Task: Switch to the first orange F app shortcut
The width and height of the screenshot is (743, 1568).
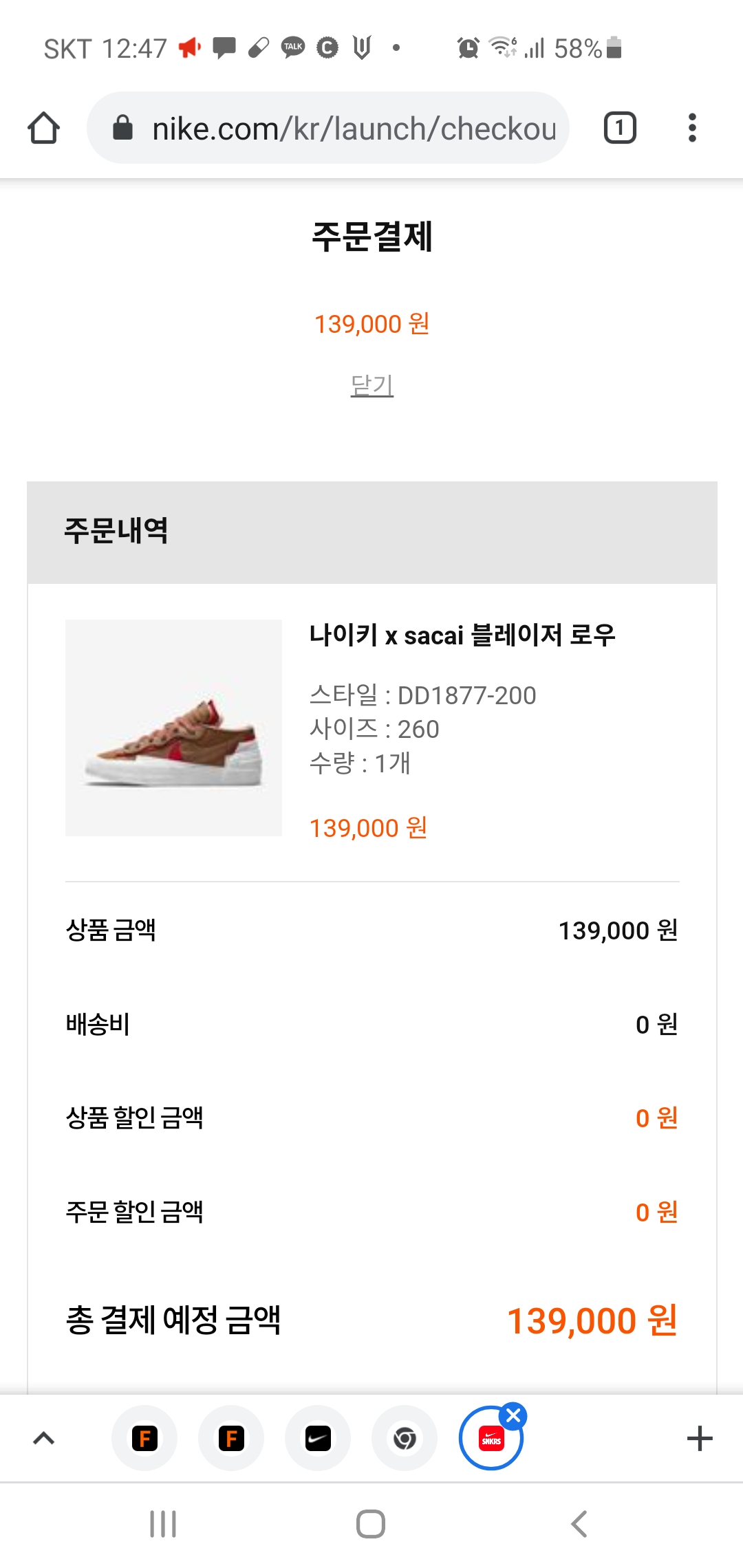Action: pos(144,1438)
